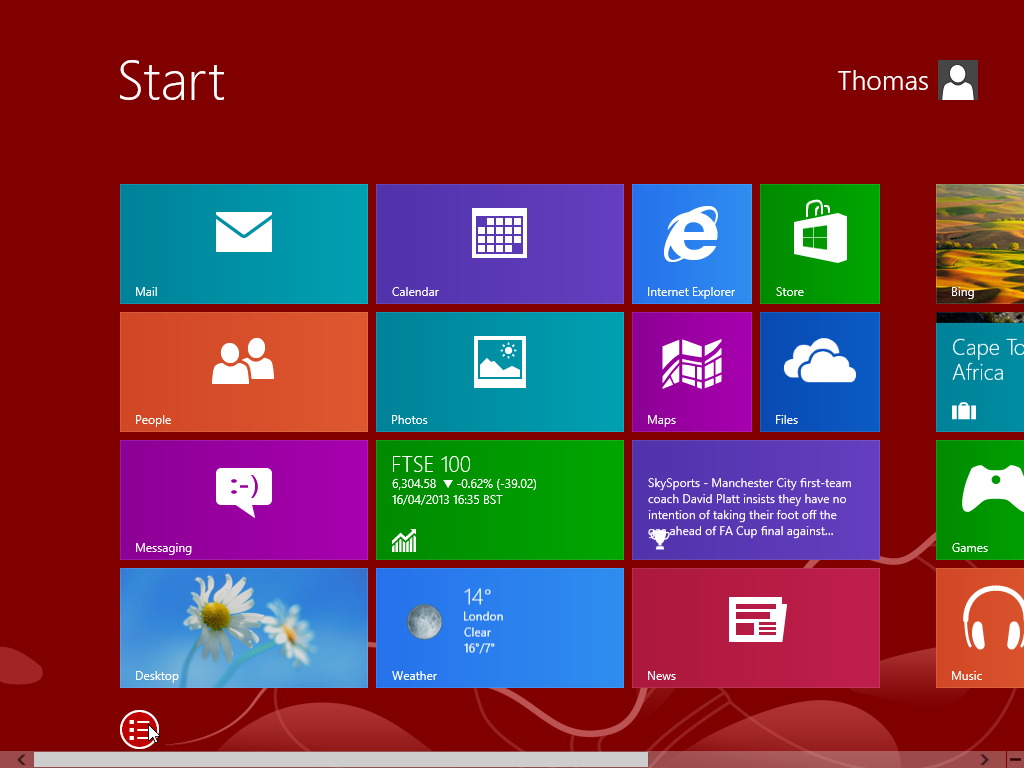Click the "Clear" condition in the Weather tile
The image size is (1024, 768).
pyautogui.click(x=477, y=632)
